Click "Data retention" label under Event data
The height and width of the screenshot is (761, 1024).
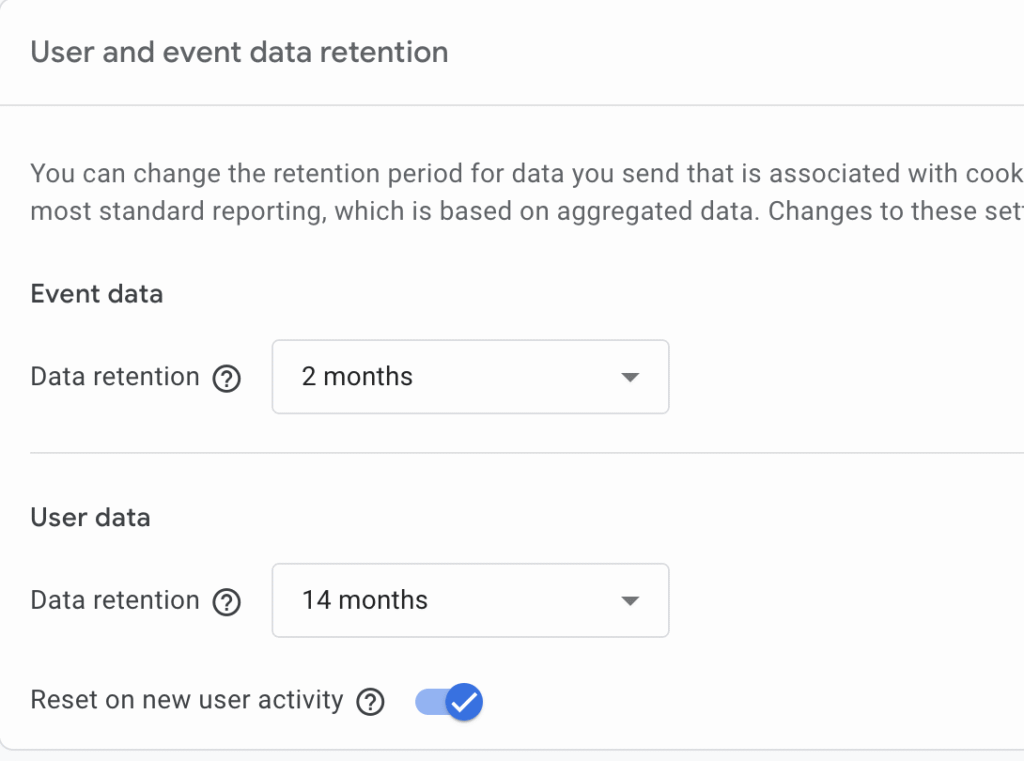point(115,377)
